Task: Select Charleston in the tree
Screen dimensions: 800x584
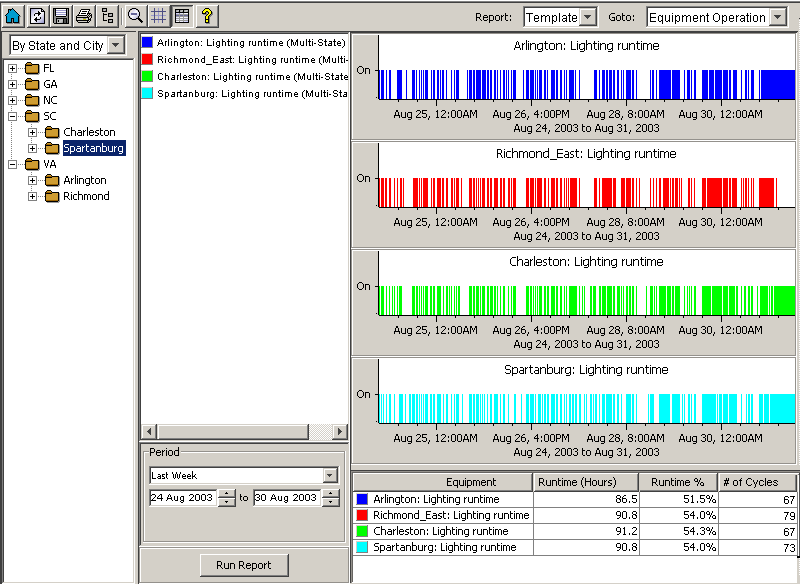Action: tap(89, 132)
